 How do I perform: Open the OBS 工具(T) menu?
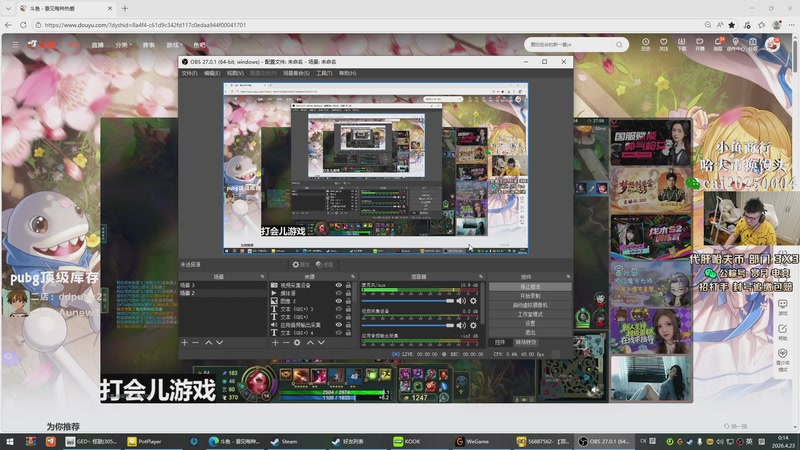click(324, 73)
